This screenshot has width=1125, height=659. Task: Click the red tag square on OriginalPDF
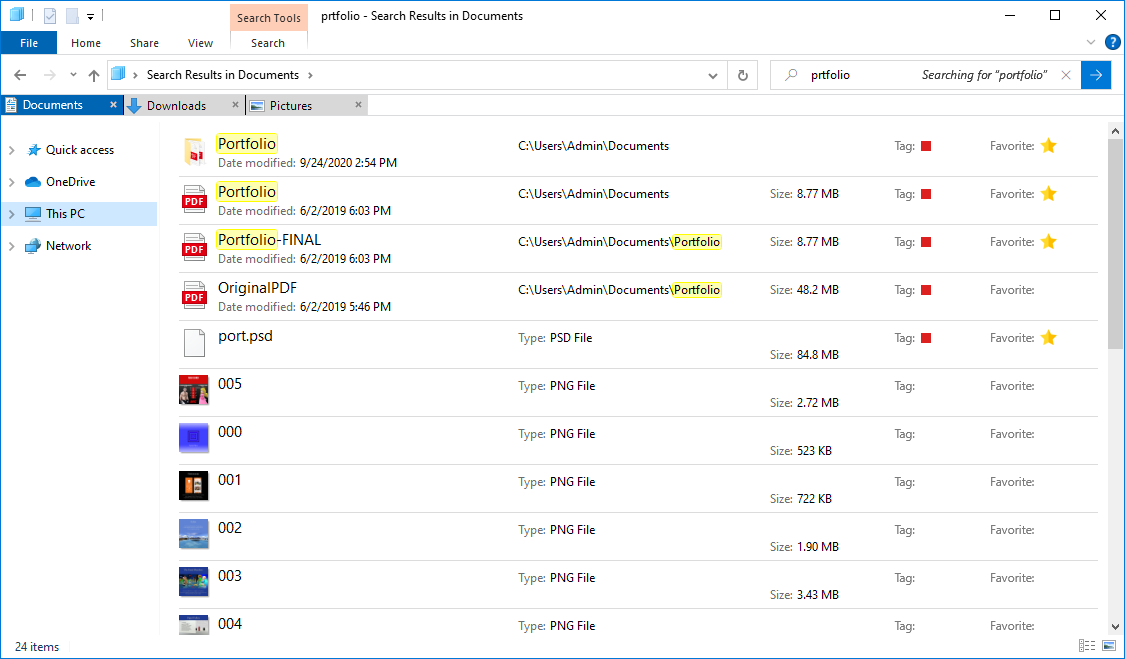point(926,290)
